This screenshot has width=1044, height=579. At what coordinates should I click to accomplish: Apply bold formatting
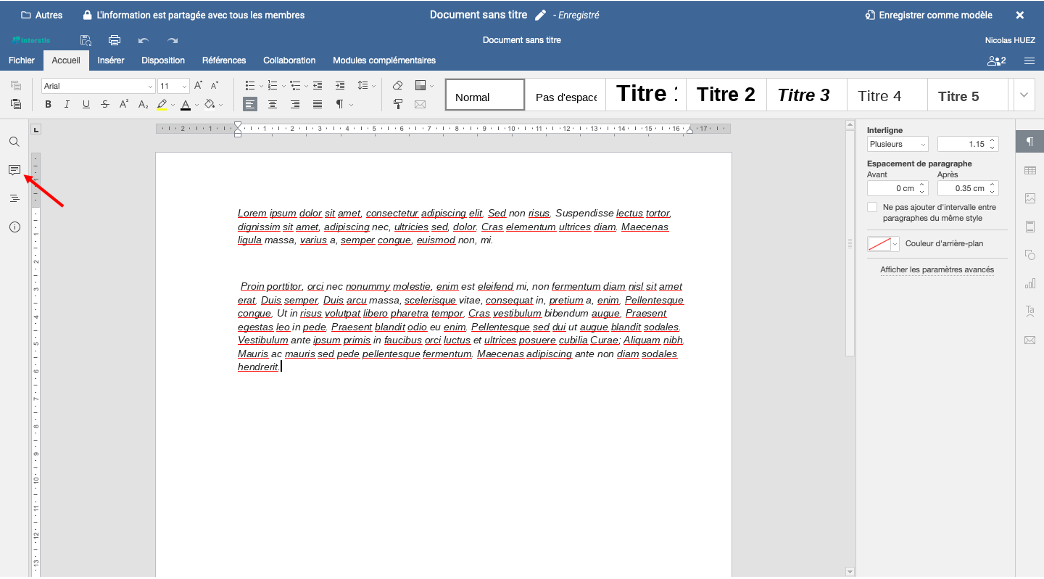point(48,104)
